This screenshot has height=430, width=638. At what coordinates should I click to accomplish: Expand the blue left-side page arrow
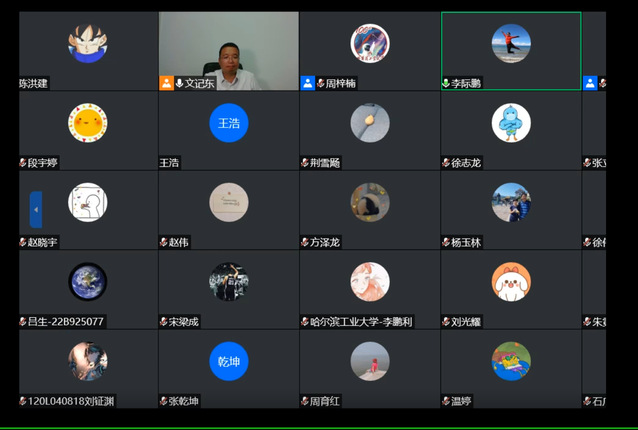(36, 210)
